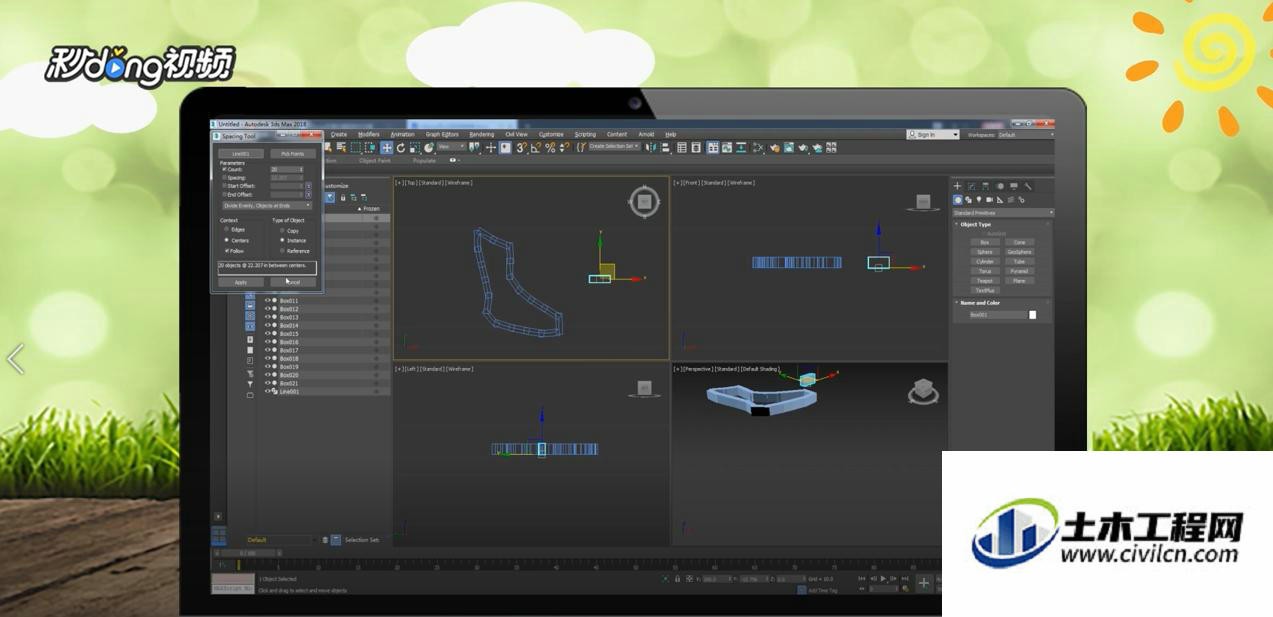Open the Help menu
1273x617 pixels.
671,134
